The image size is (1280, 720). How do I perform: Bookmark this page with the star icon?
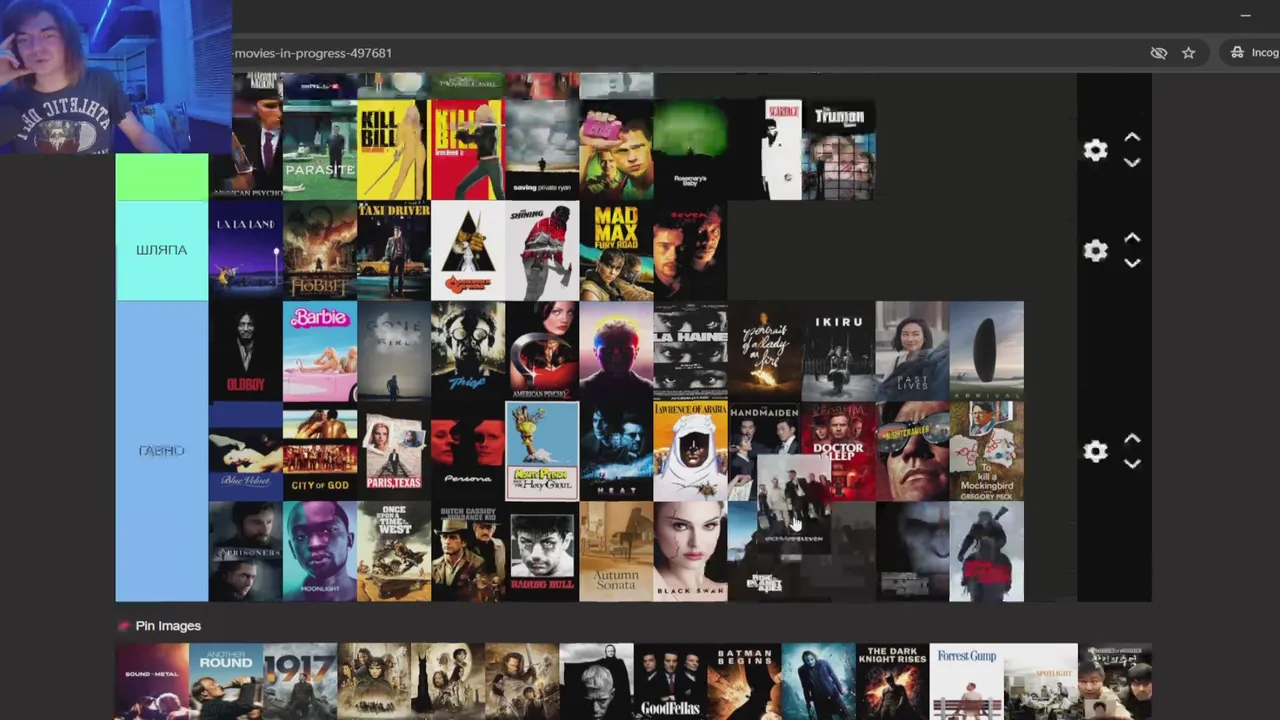pos(1188,53)
